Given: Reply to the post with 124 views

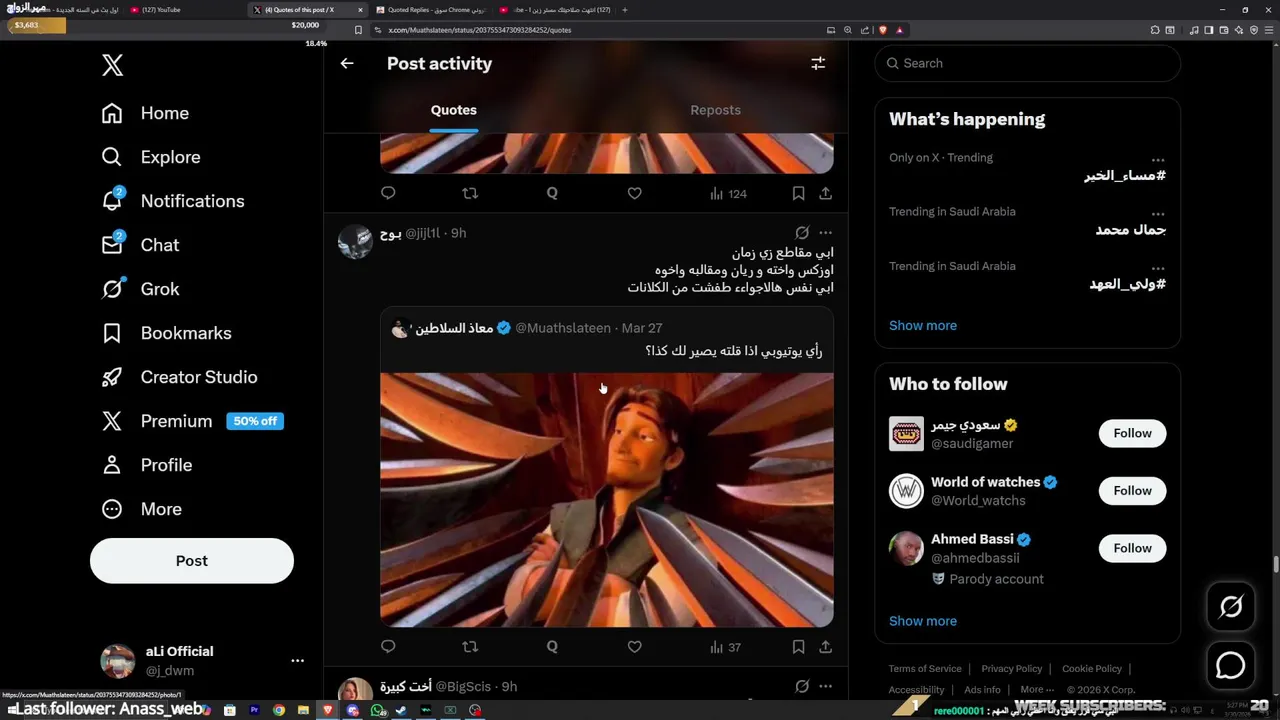Looking at the screenshot, I should pyautogui.click(x=388, y=193).
